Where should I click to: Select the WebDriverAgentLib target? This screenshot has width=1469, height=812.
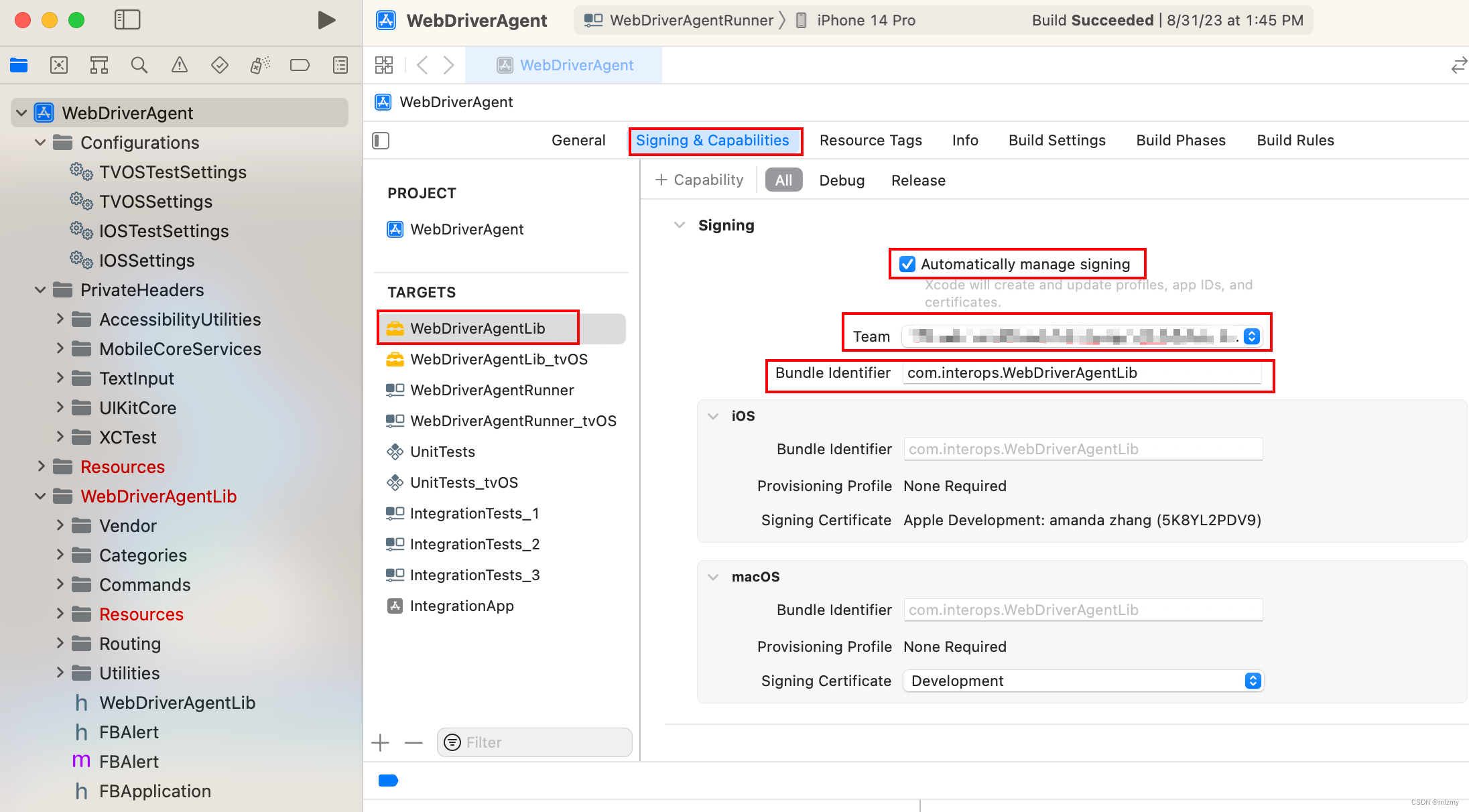[x=500, y=328]
